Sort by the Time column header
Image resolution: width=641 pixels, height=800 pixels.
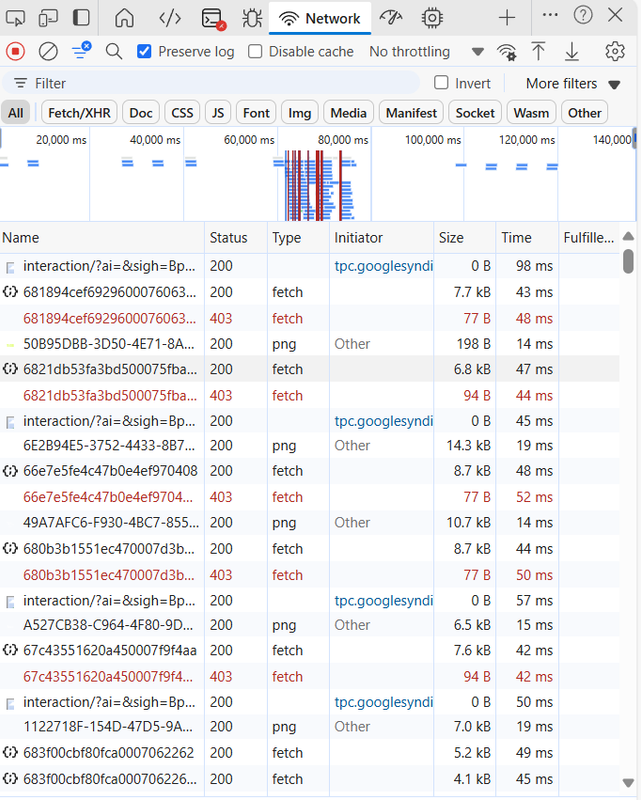pos(527,238)
